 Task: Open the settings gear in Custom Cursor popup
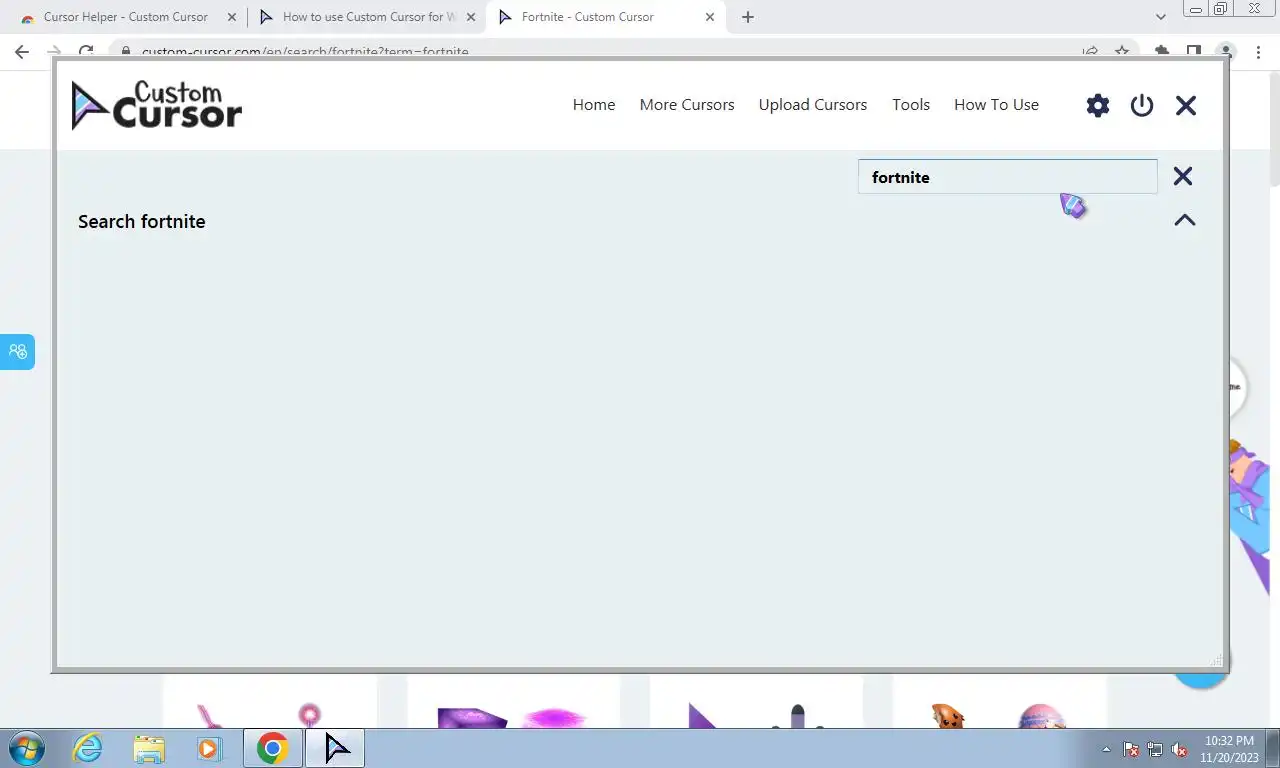(1098, 105)
